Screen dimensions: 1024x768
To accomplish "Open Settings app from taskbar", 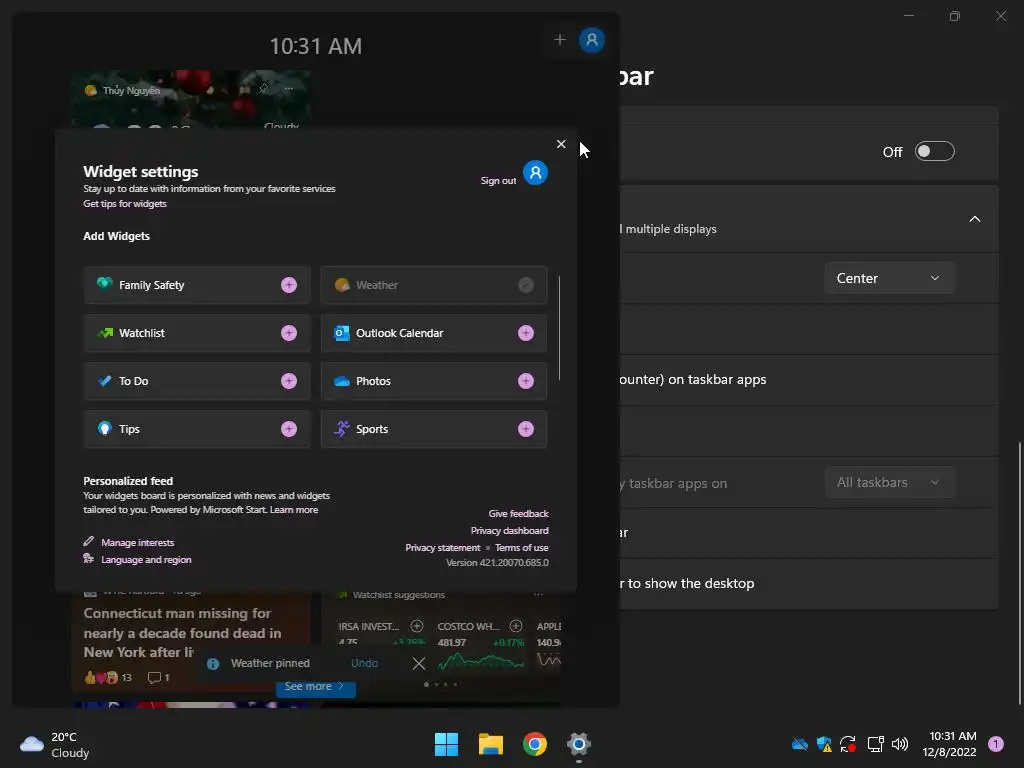I will pos(579,744).
